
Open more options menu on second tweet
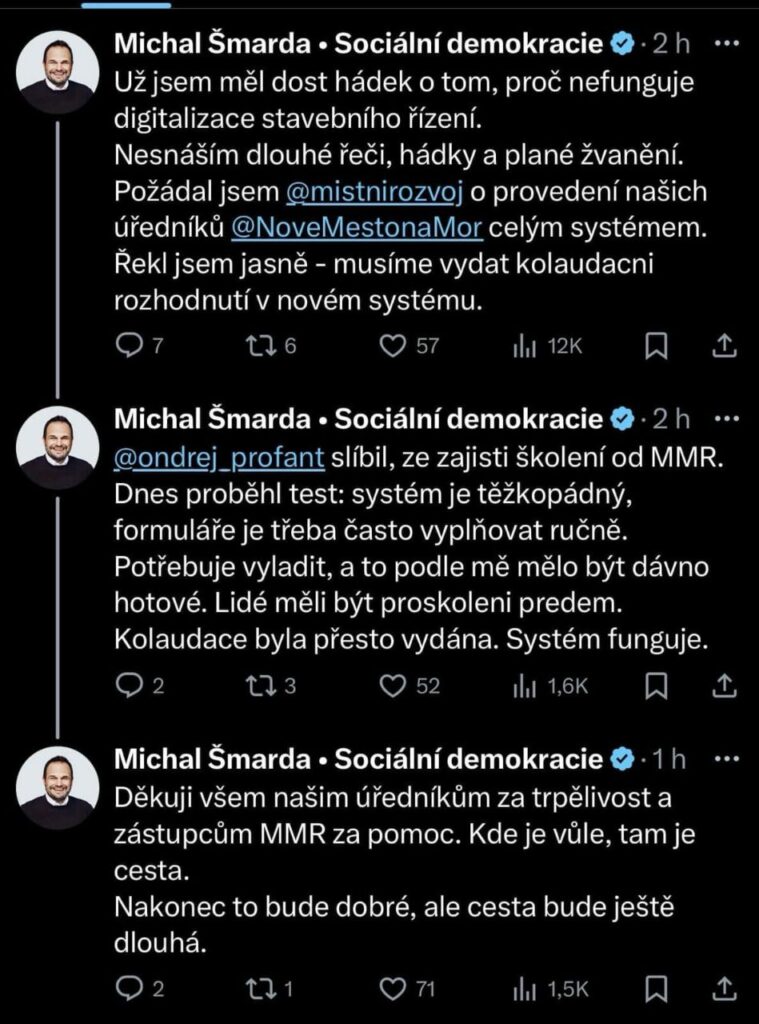point(728,419)
